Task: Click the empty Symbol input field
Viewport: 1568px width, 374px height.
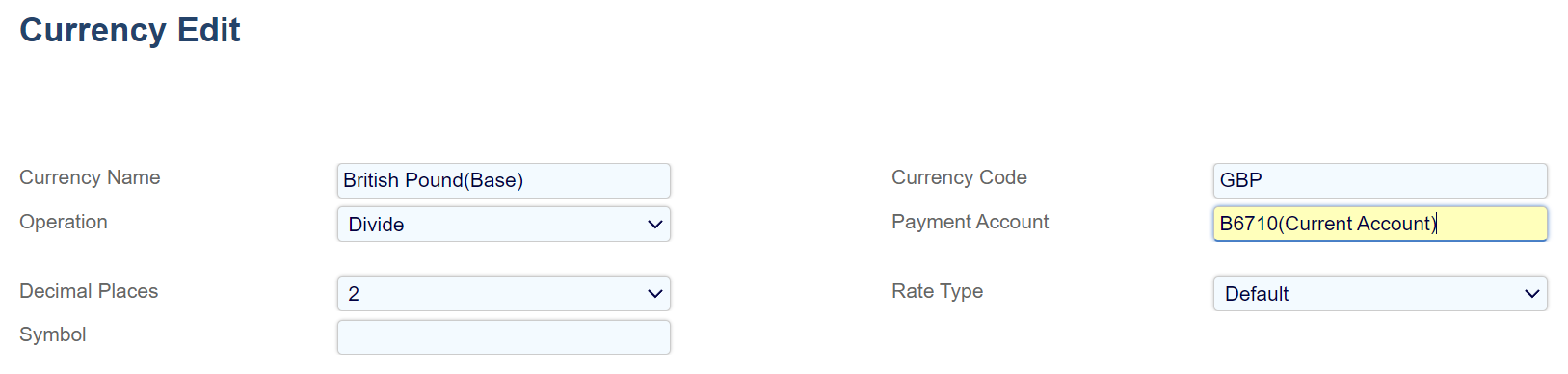Action: (504, 337)
